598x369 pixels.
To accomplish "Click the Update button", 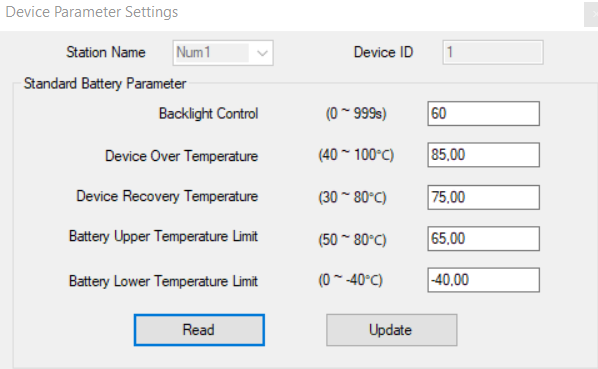I will [x=391, y=330].
